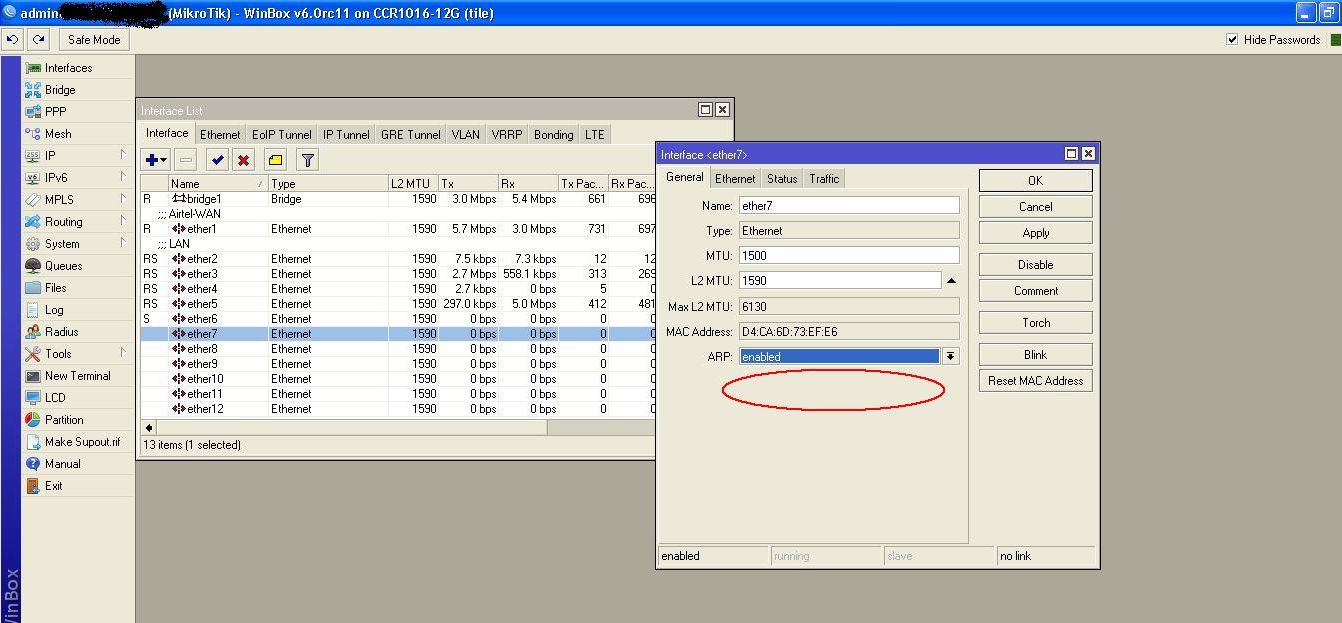Viewport: 1342px width, 623px height.
Task: Click the Name input field containing ether7
Action: pos(848,205)
